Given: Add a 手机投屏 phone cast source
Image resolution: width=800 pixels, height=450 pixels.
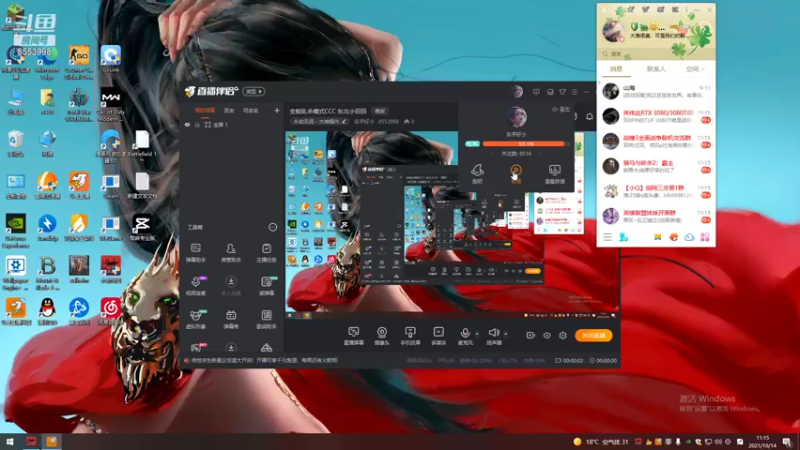Looking at the screenshot, I should (410, 336).
